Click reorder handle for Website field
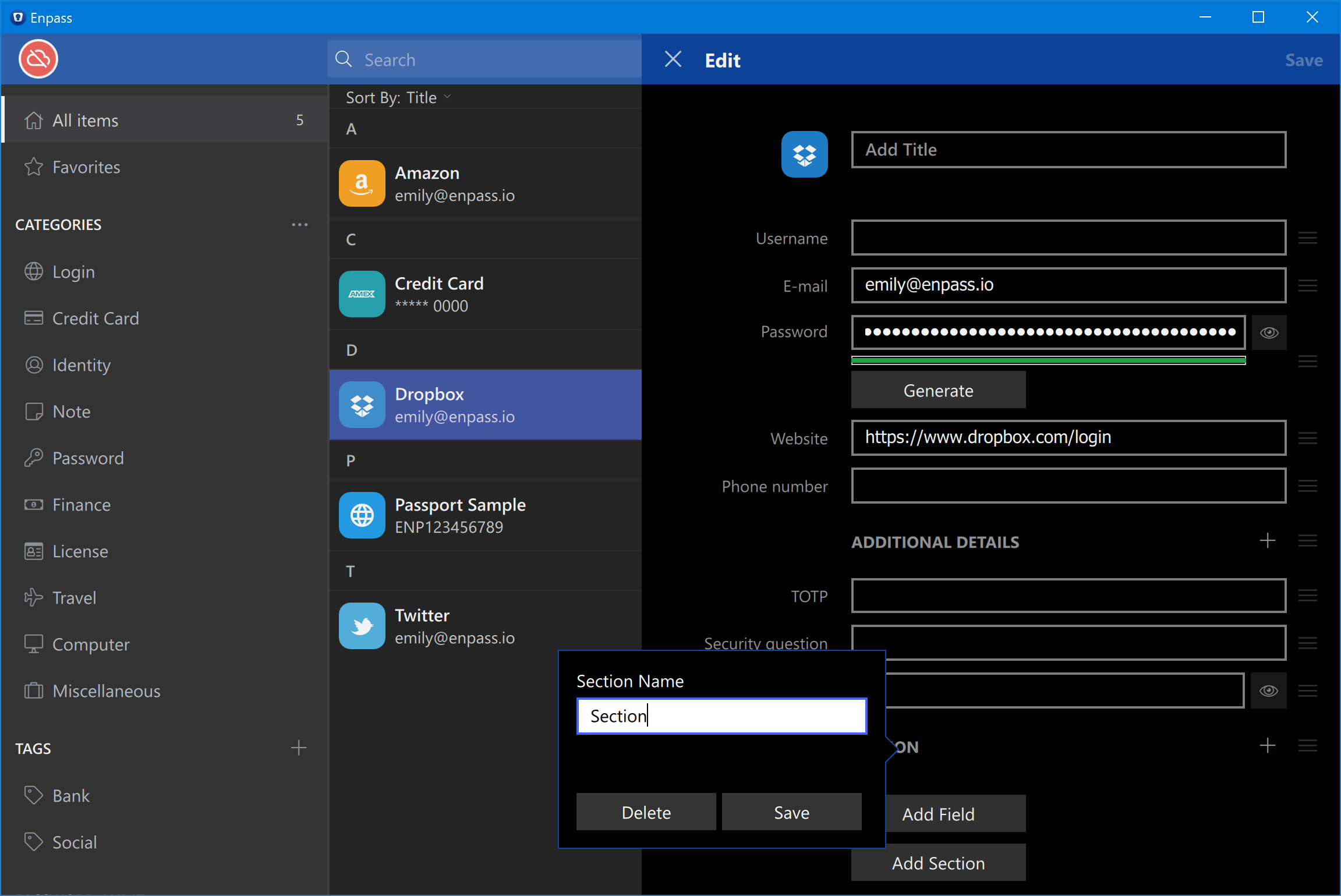The image size is (1341, 896). 1308,438
